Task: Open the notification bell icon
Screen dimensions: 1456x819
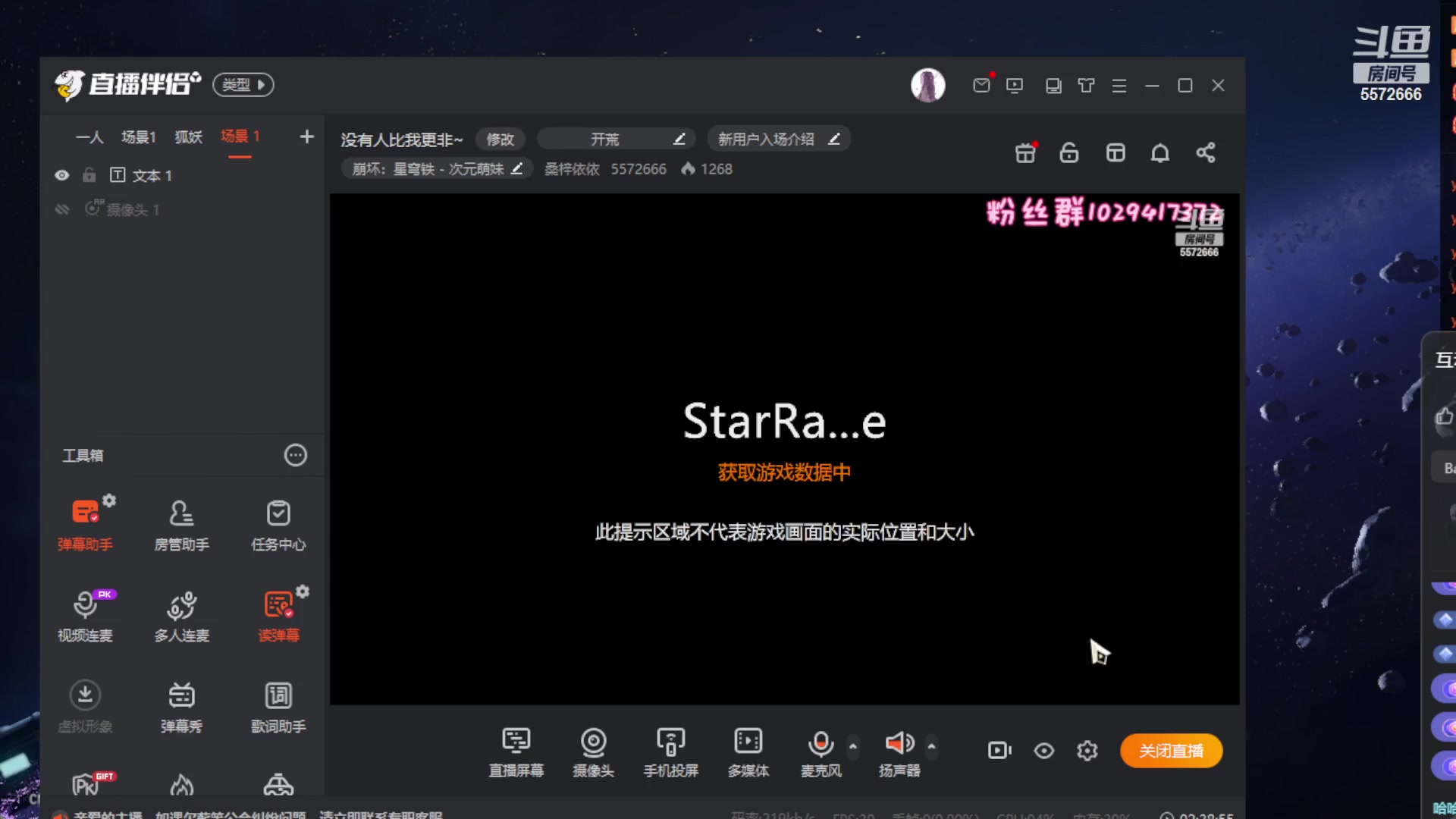Action: pyautogui.click(x=1160, y=153)
